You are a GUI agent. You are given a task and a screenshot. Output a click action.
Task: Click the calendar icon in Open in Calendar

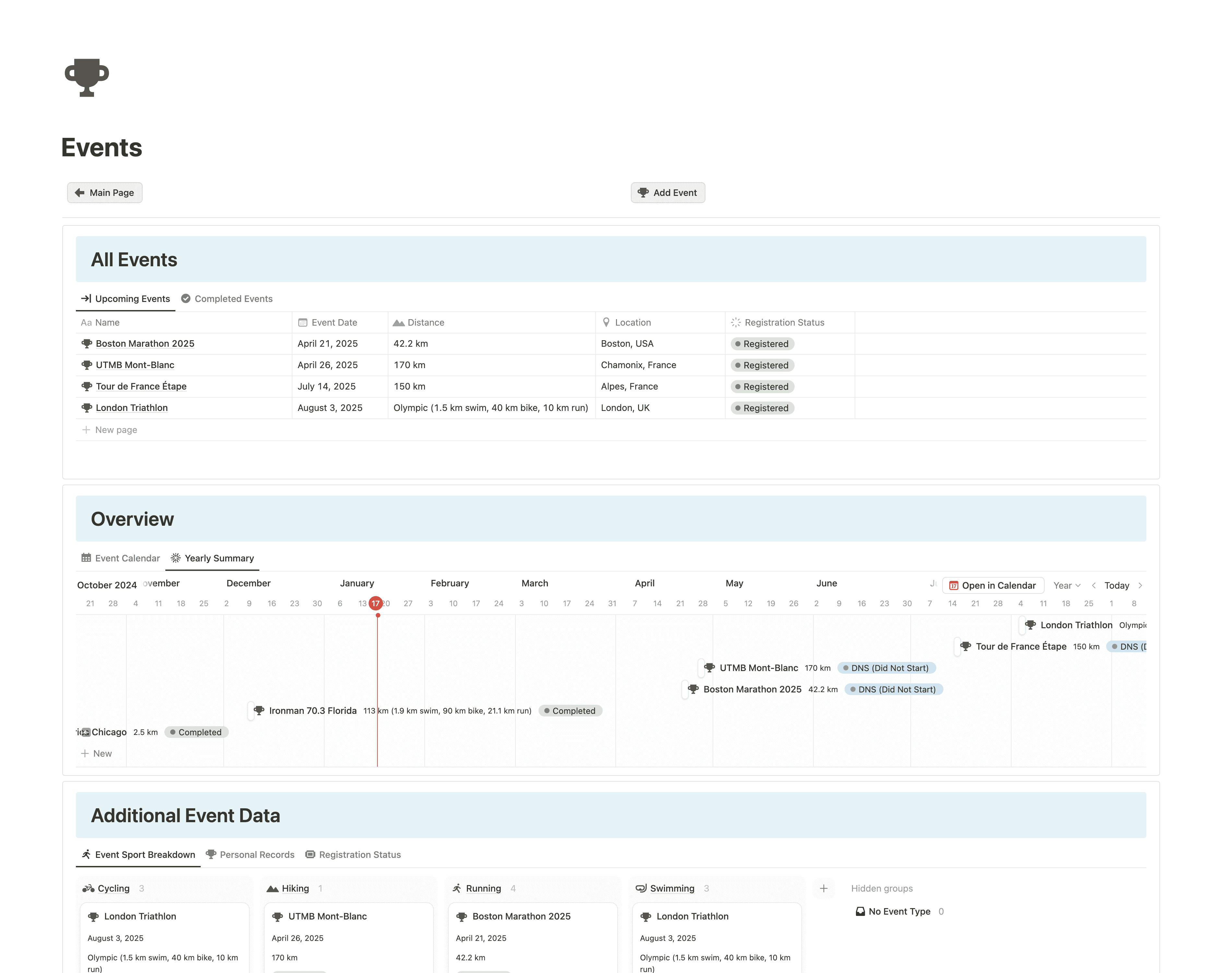(x=954, y=585)
